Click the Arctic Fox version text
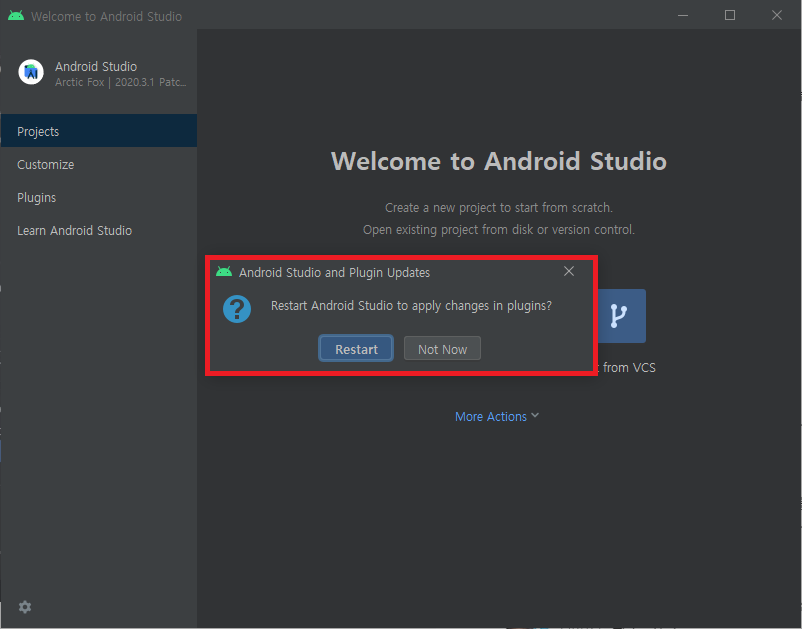 120,82
